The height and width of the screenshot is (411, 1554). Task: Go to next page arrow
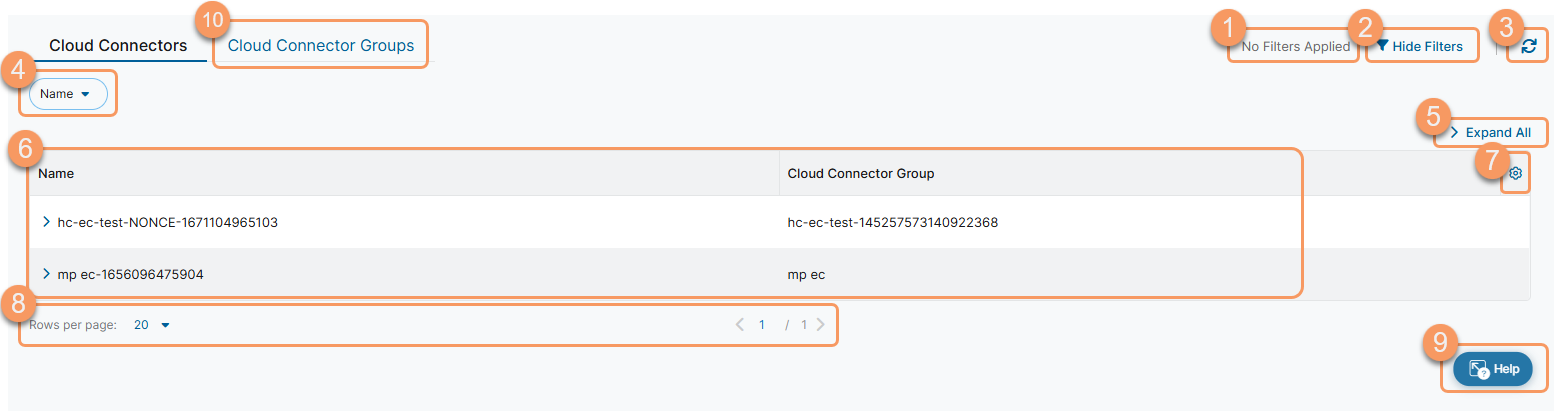[820, 325]
